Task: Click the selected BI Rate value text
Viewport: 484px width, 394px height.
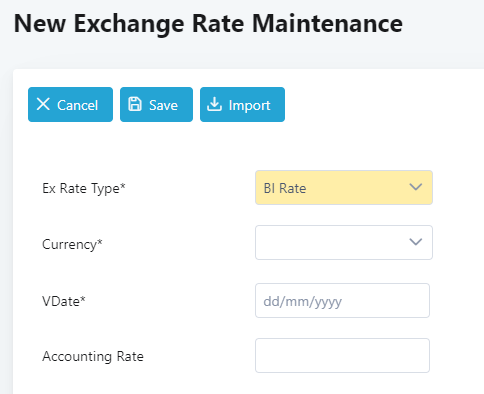Action: point(285,189)
